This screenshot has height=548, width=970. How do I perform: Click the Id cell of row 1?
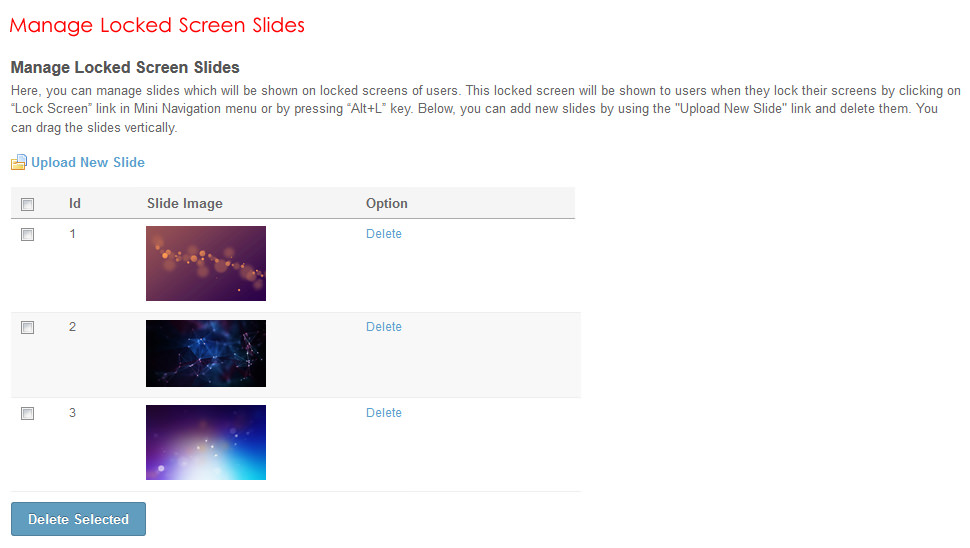(x=73, y=233)
